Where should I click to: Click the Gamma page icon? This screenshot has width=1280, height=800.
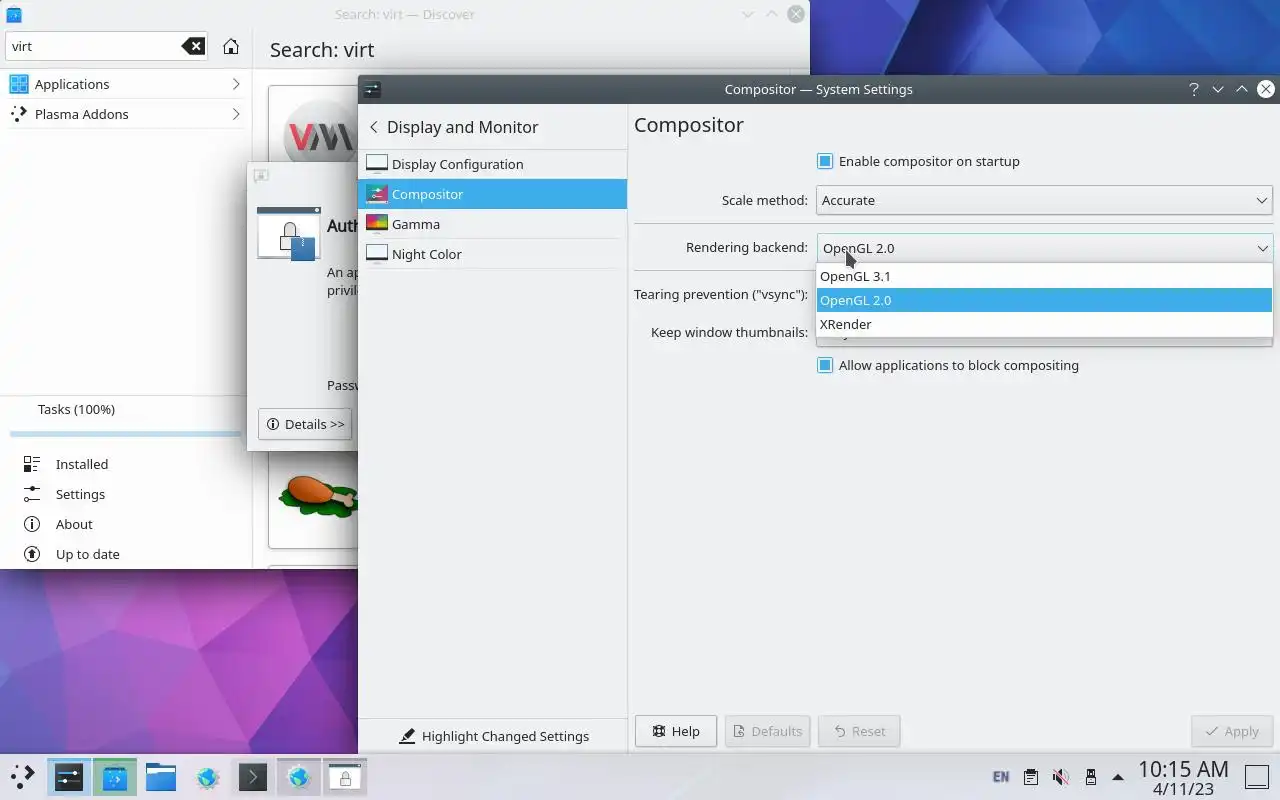tap(377, 224)
